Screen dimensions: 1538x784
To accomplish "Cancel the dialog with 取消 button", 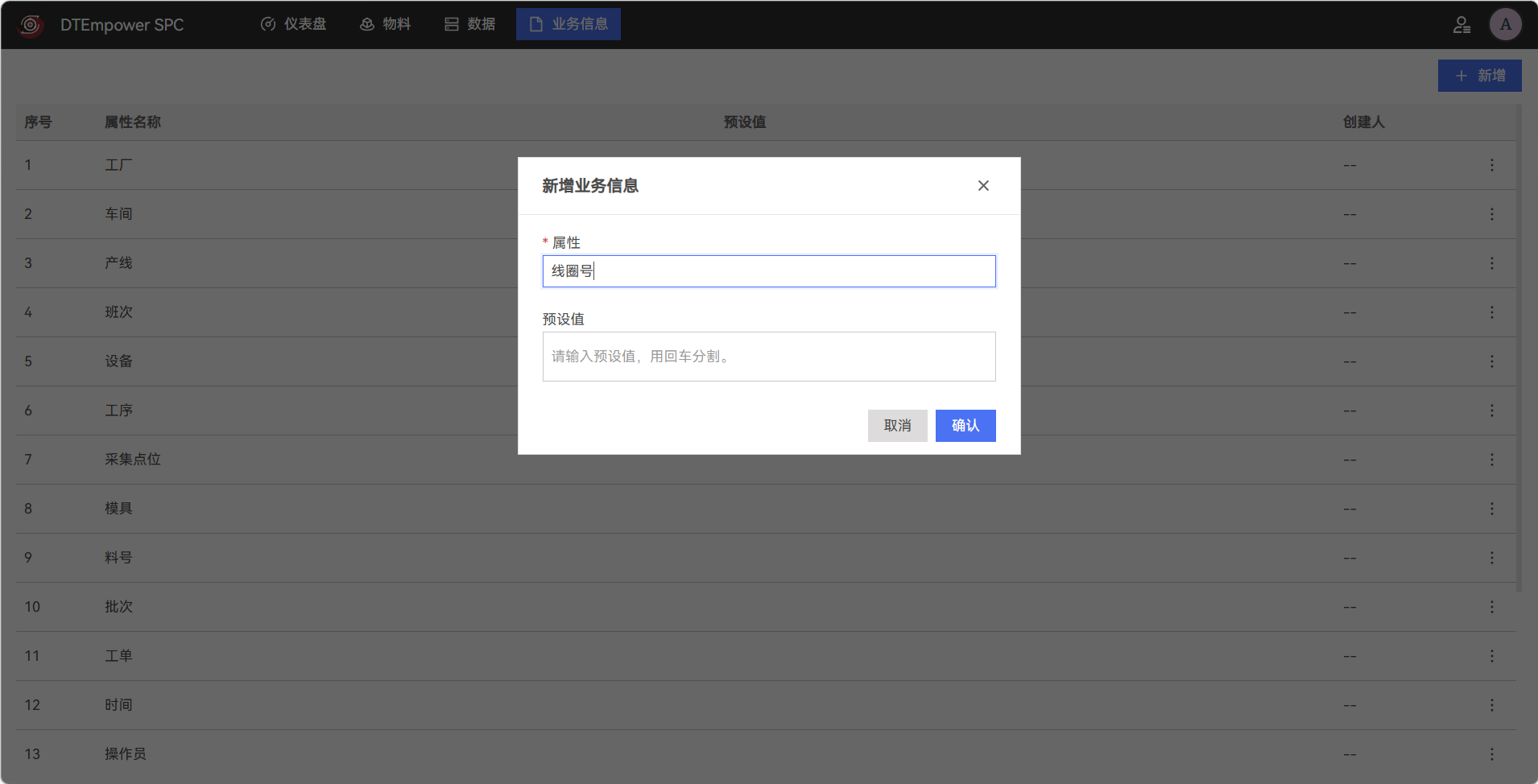I will tap(897, 426).
